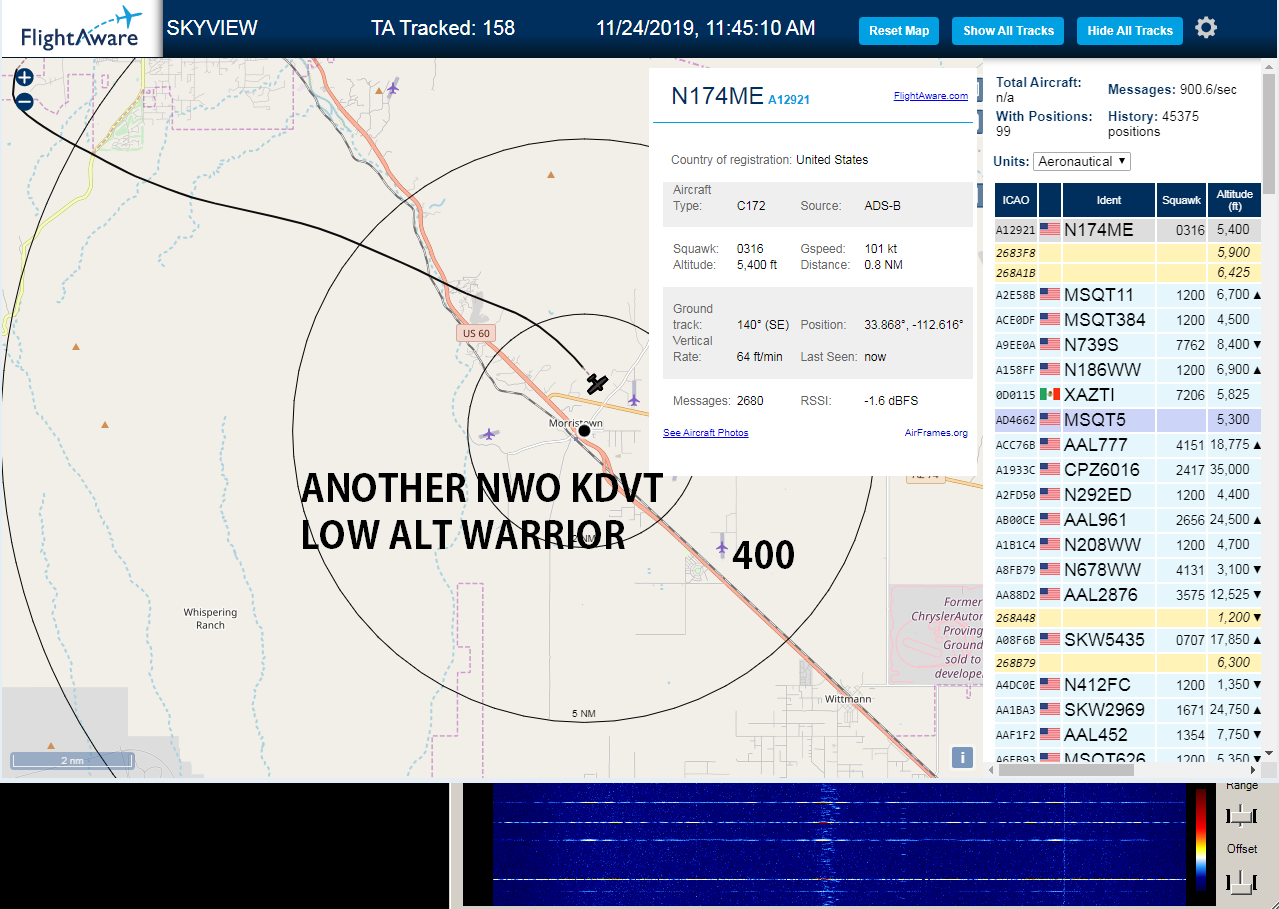Click the purple aircraft labeled 400

[722, 545]
